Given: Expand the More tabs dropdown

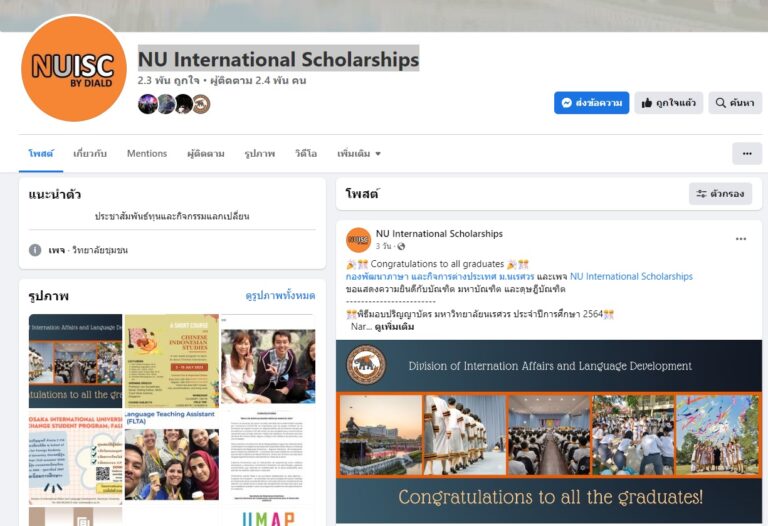Looking at the screenshot, I should (359, 153).
